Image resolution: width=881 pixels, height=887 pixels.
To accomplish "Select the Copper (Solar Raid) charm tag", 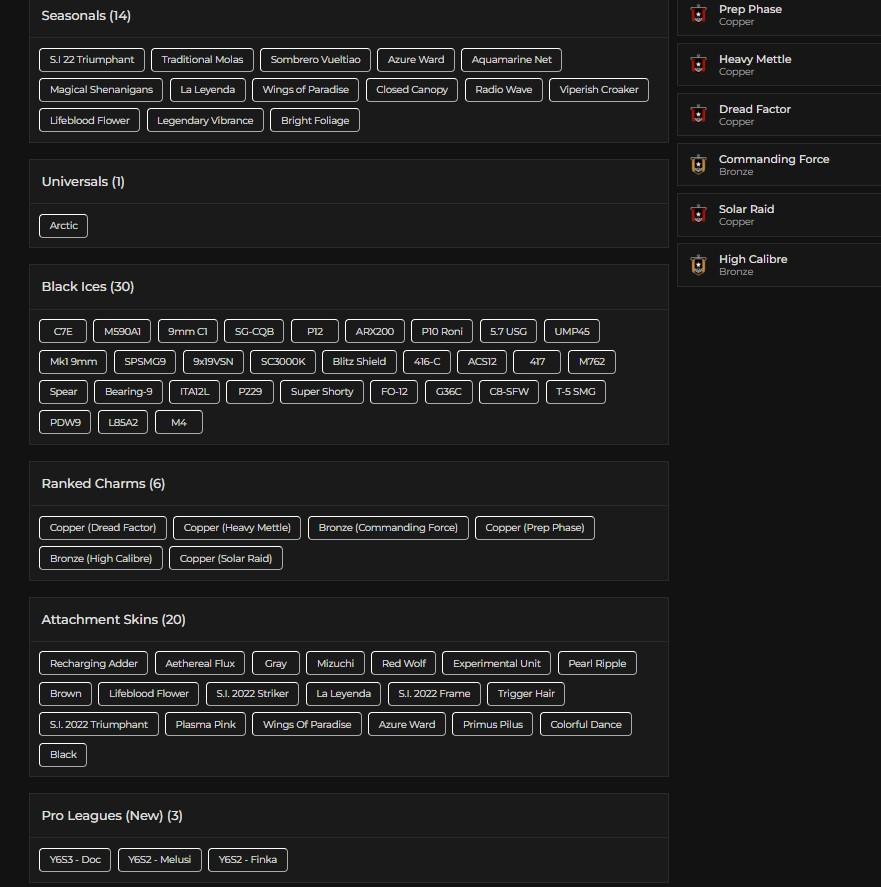I will point(226,559).
